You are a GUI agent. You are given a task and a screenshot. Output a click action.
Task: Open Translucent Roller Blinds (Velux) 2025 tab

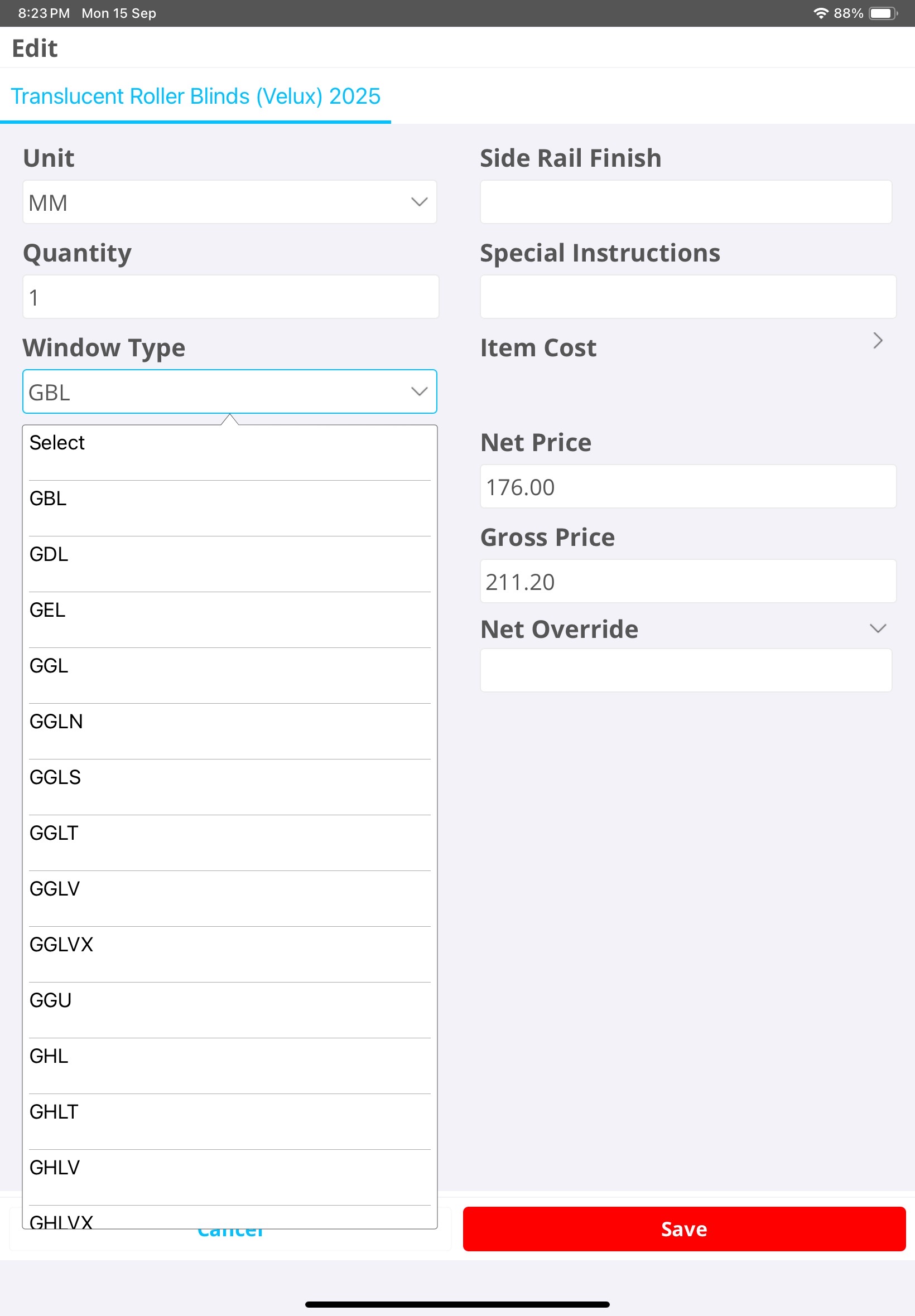click(195, 96)
